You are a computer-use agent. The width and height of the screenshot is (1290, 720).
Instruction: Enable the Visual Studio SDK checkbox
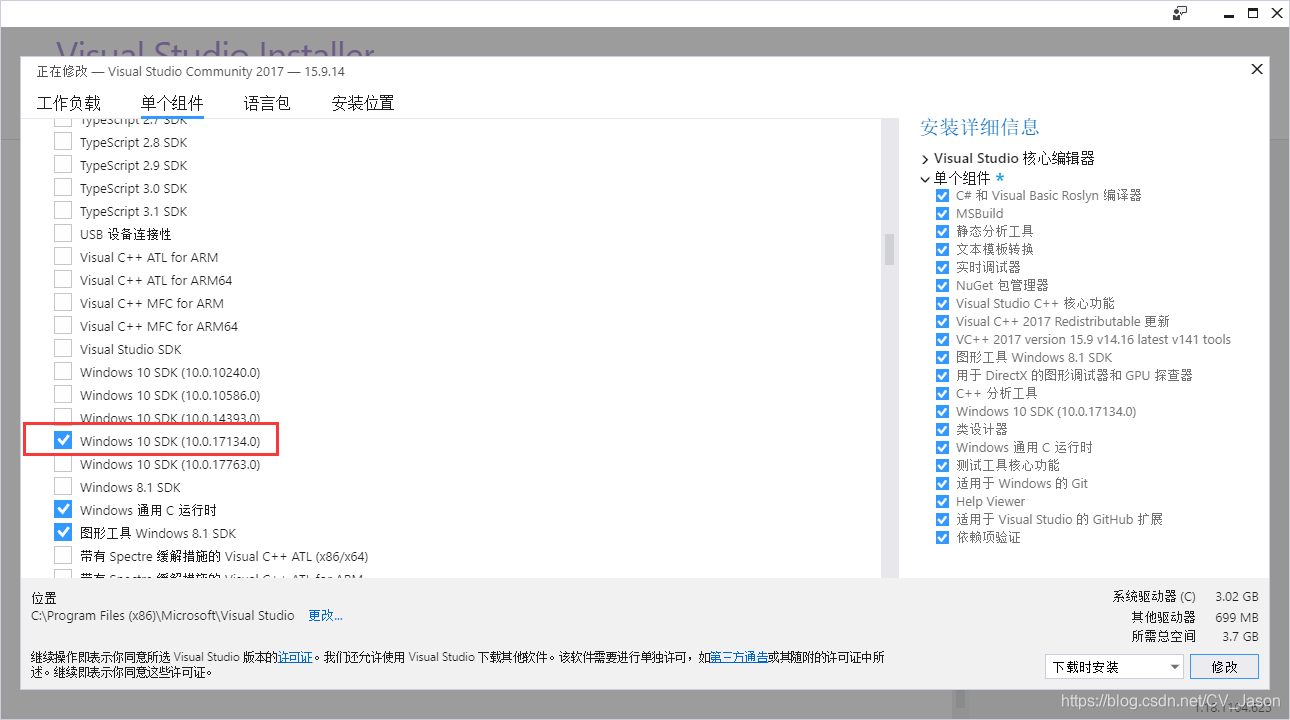[x=63, y=349]
